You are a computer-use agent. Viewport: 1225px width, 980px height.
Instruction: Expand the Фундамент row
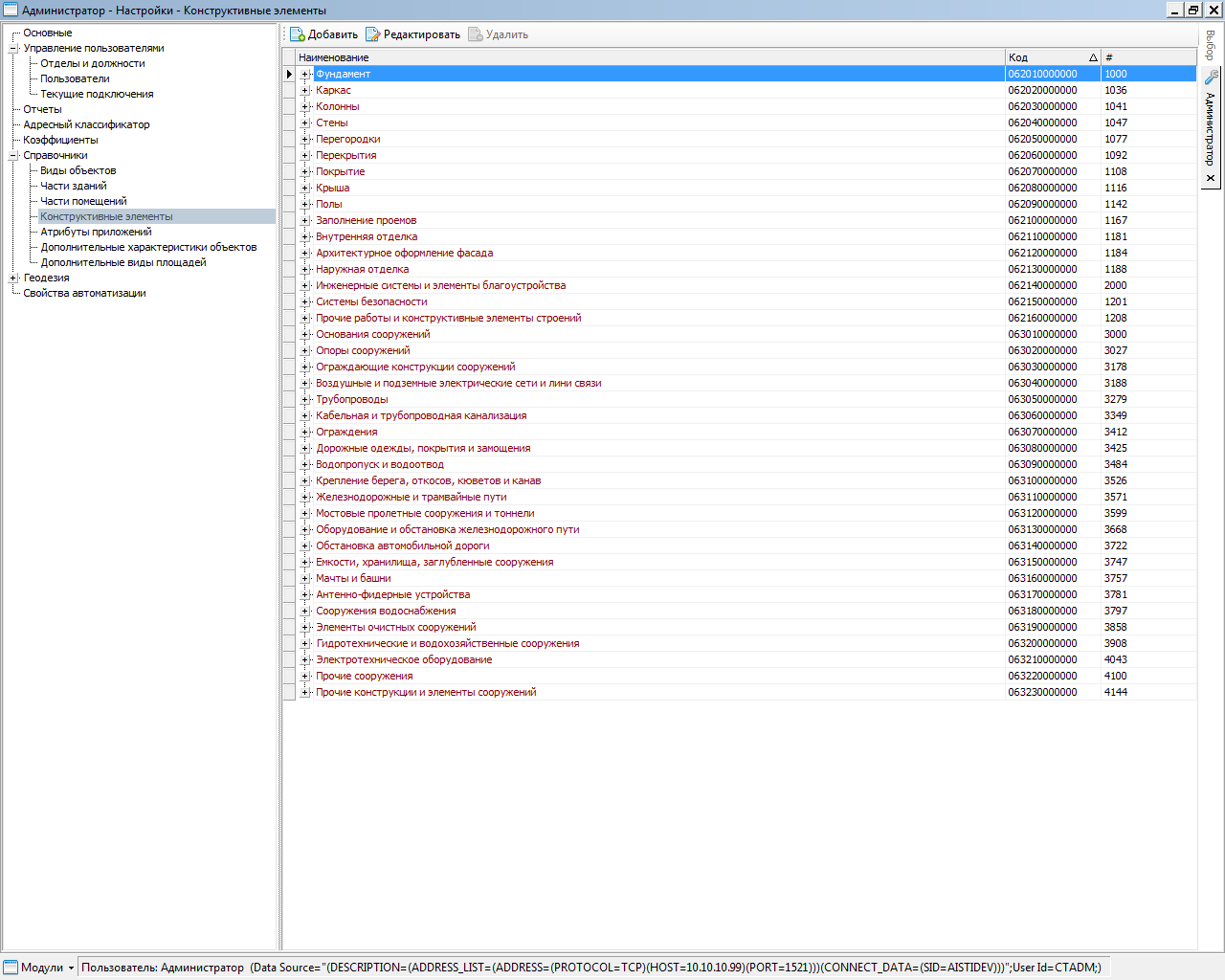point(305,74)
